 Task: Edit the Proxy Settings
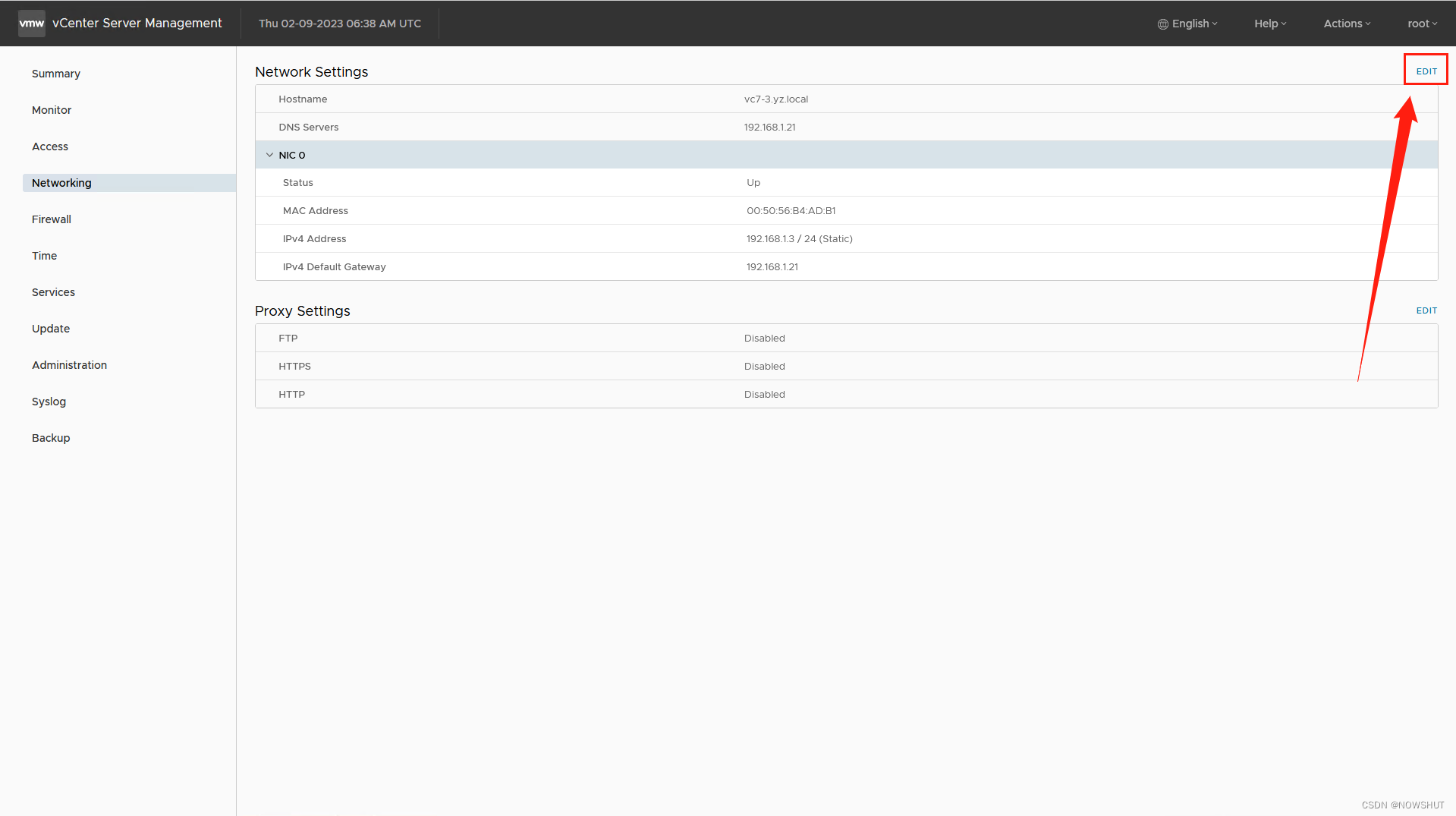point(1426,310)
